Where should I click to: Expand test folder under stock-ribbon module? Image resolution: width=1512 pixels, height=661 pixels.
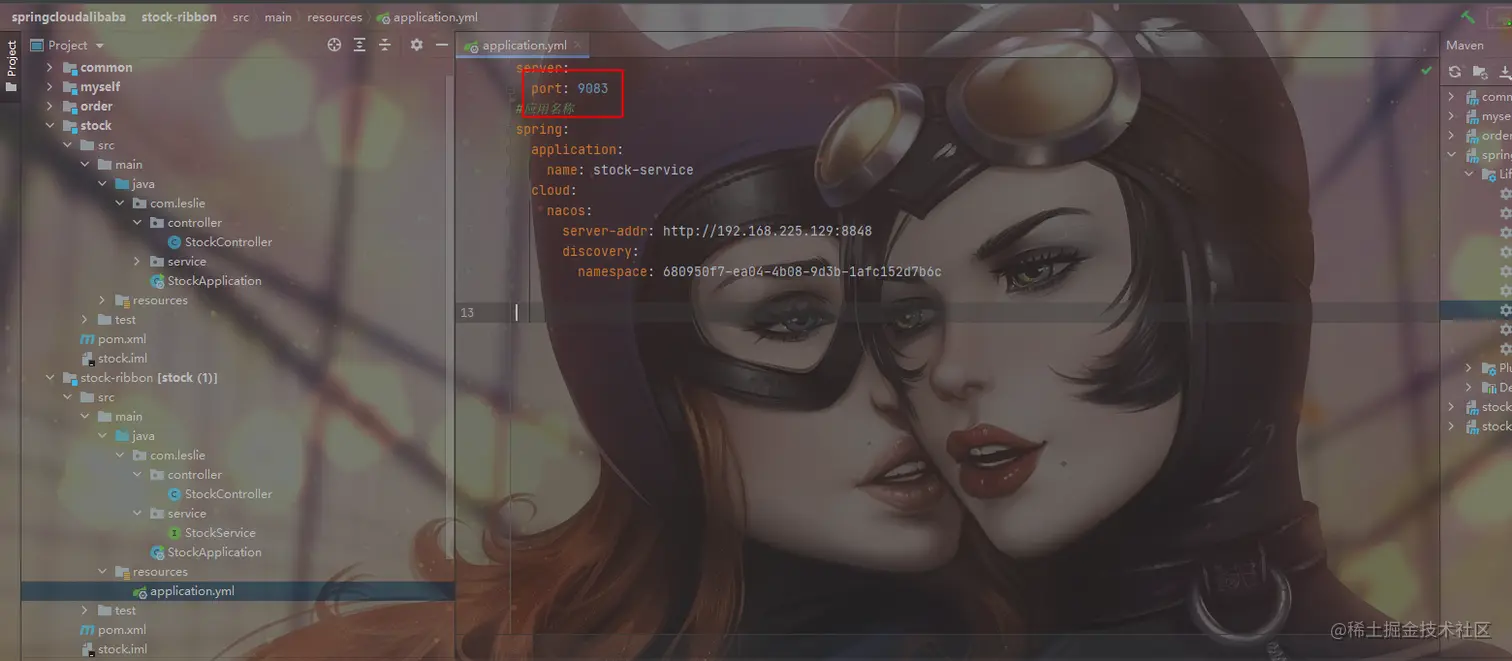click(x=85, y=610)
